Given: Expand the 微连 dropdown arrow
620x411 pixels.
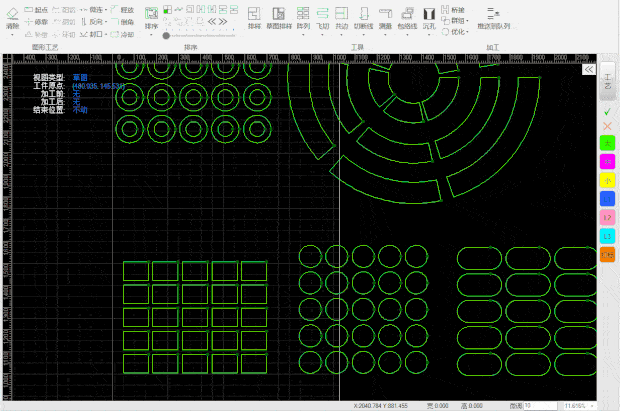Looking at the screenshot, I should [x=106, y=10].
